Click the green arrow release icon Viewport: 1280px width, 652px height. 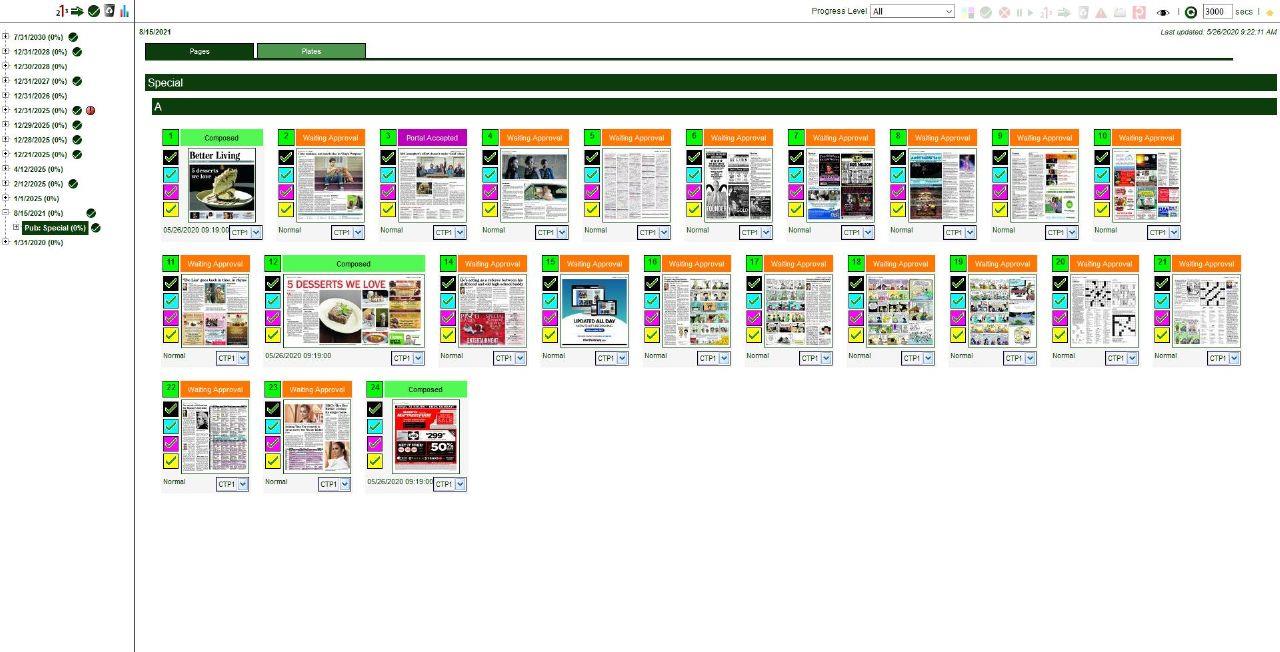tap(77, 11)
